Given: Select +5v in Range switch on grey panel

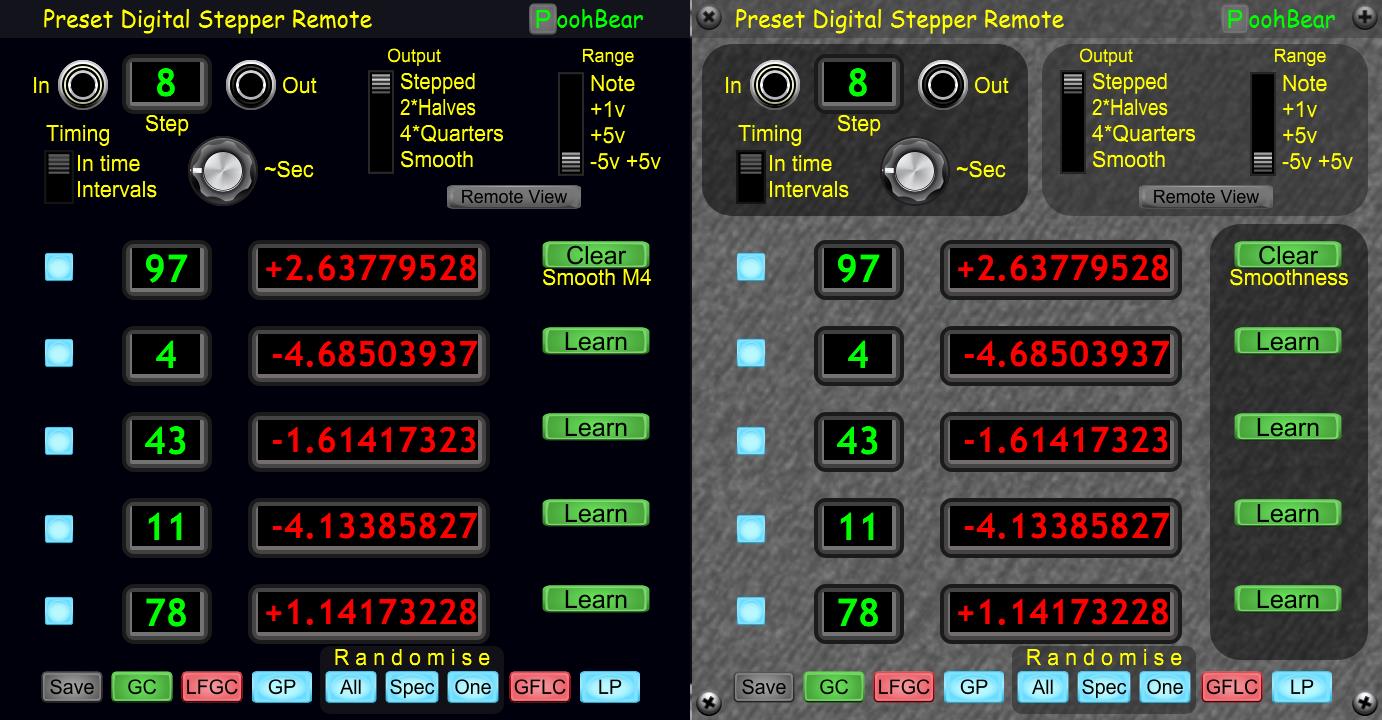Looking at the screenshot, I should (x=1263, y=136).
